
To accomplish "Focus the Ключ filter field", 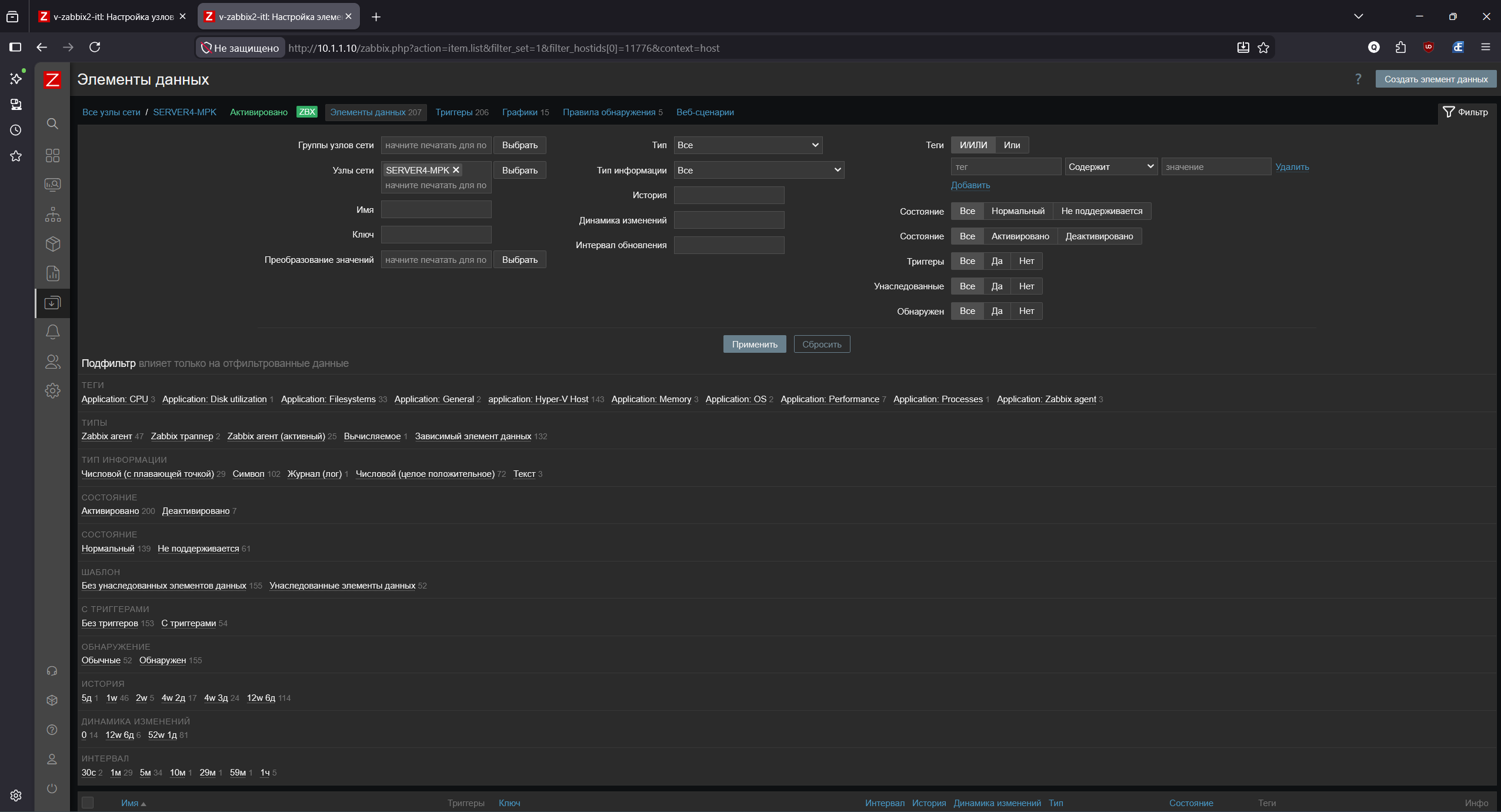I will click(x=436, y=235).
